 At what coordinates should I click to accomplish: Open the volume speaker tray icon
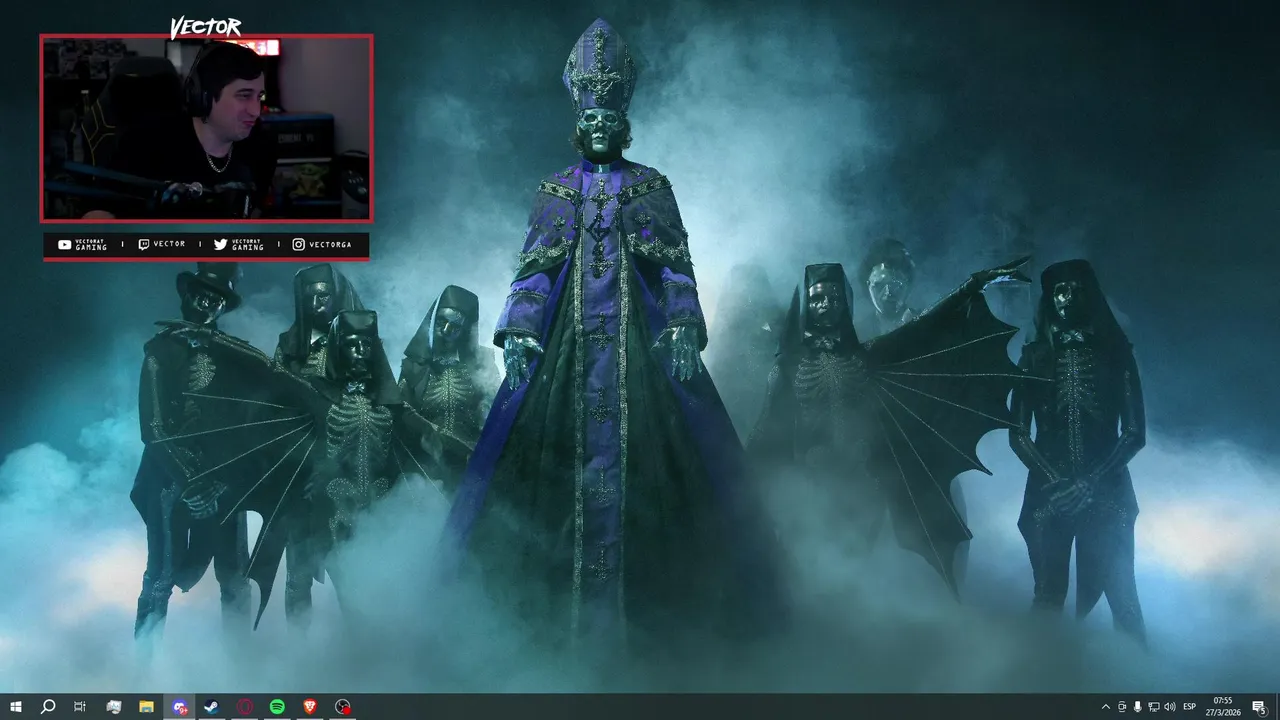(1170, 707)
